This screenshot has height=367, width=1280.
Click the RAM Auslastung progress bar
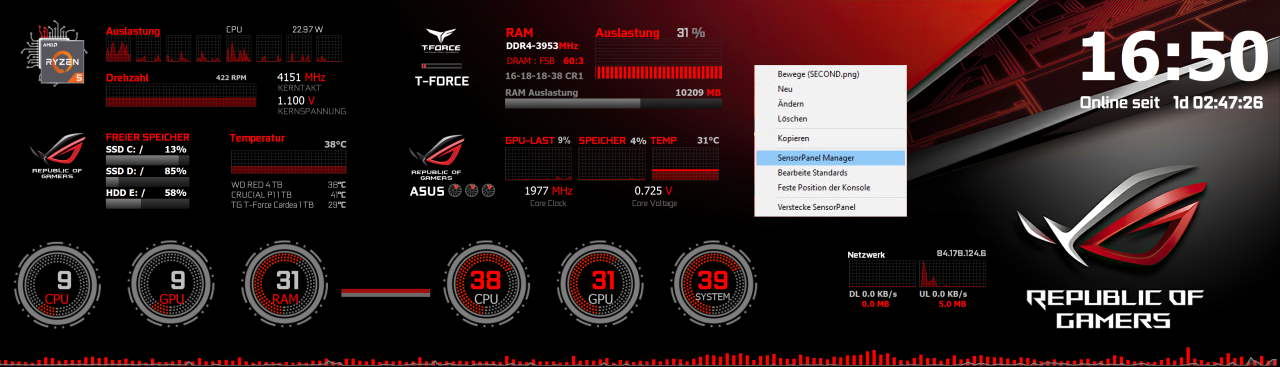612,103
